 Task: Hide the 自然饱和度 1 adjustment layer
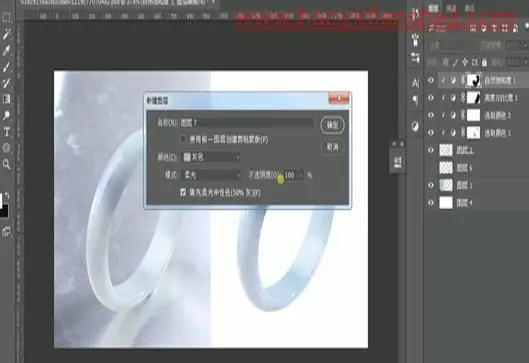[431, 80]
